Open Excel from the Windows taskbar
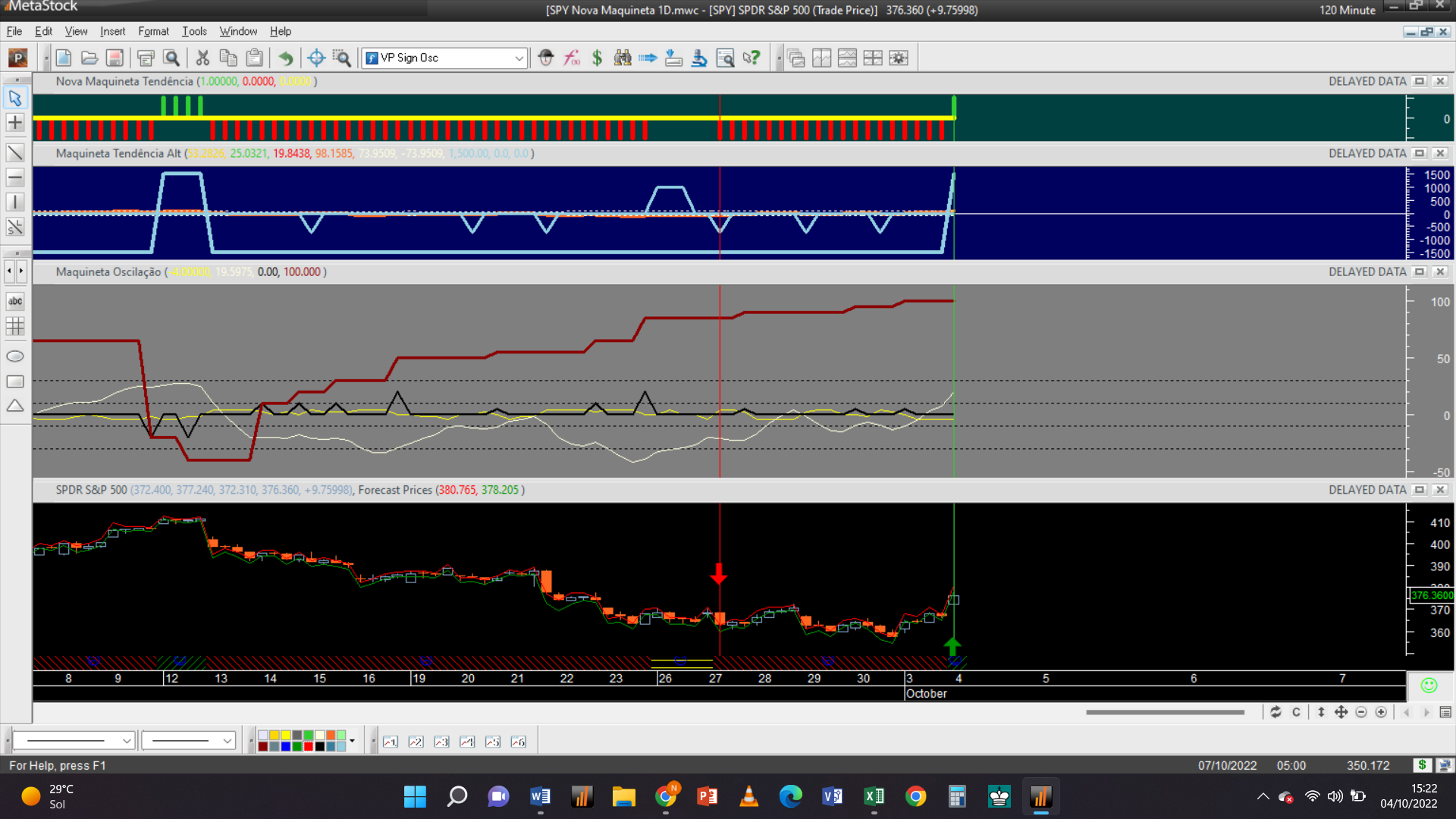 point(874,796)
